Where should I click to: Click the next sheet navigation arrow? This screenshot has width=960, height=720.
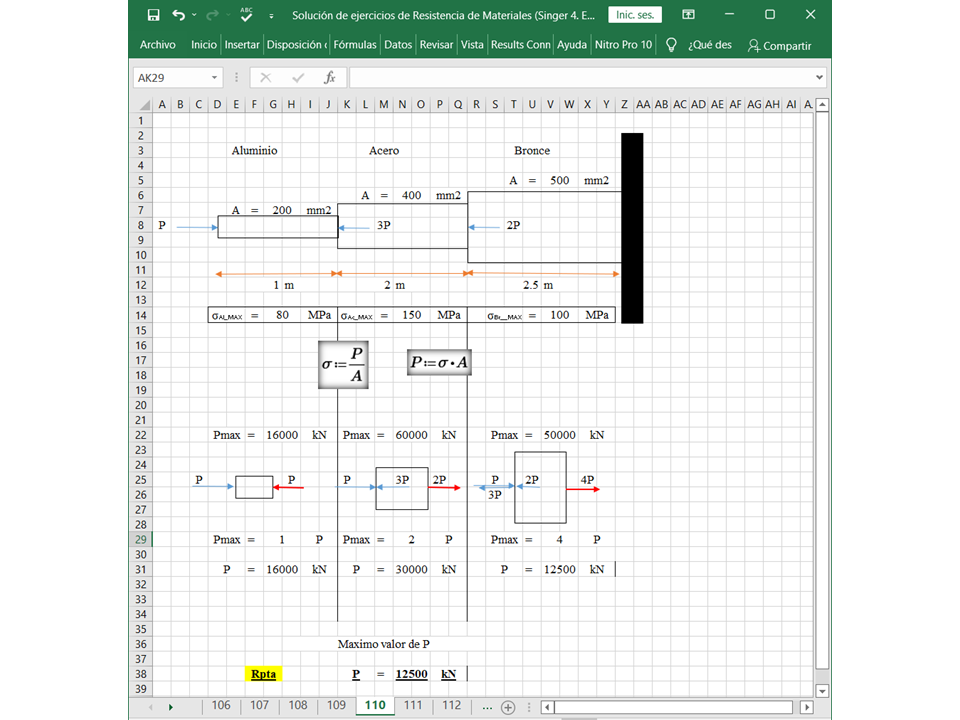click(171, 707)
